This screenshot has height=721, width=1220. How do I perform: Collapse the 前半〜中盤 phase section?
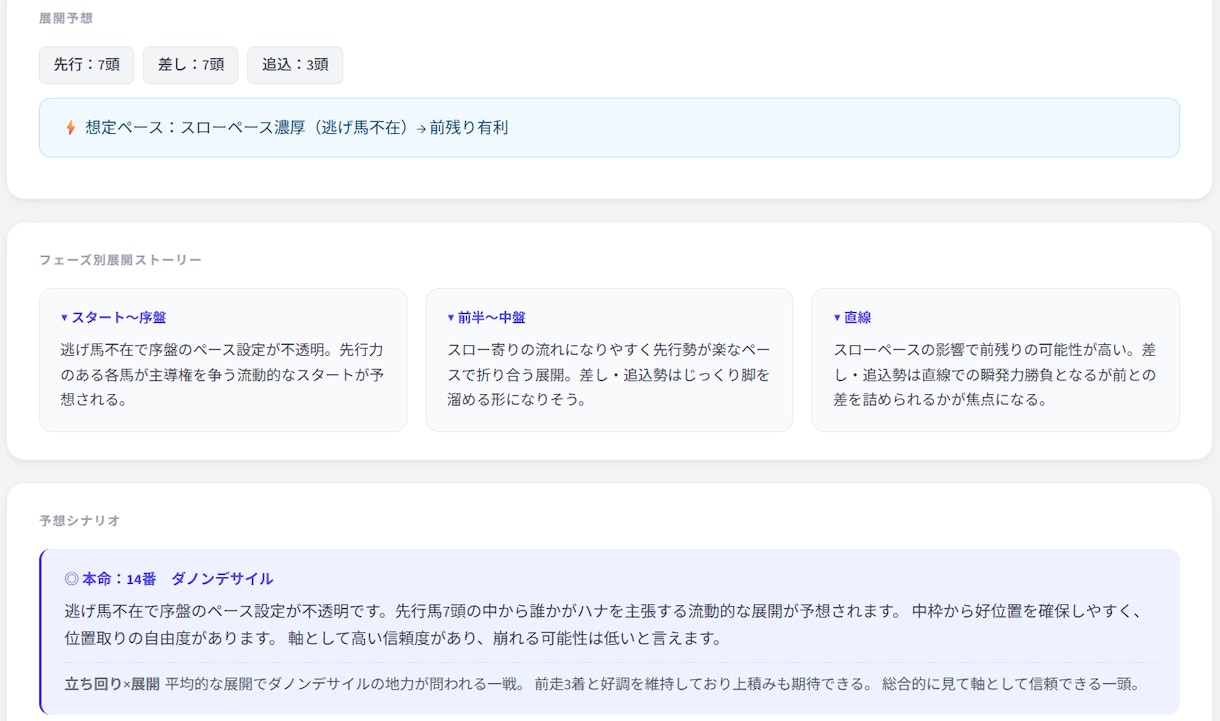pyautogui.click(x=486, y=317)
